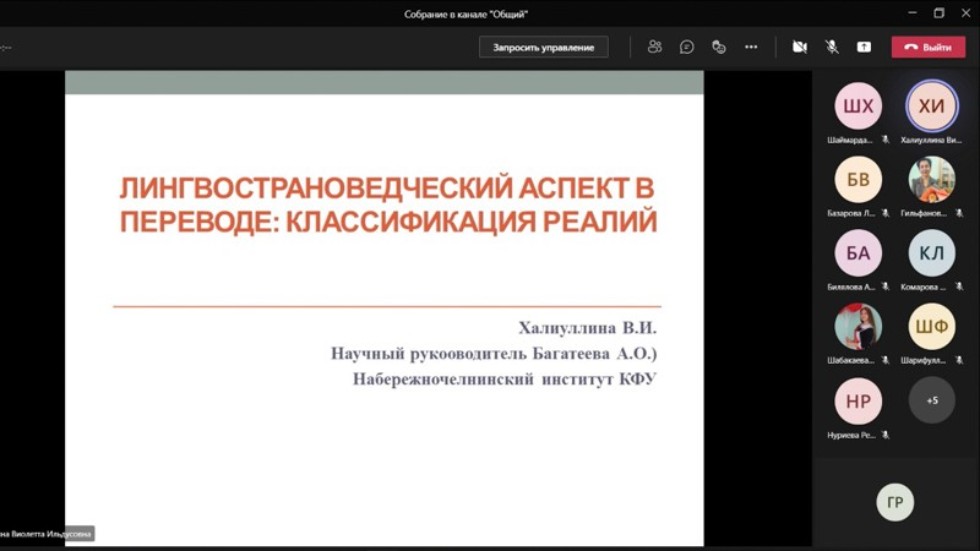This screenshot has height=551, width=980.
Task: Toggle the microphone mute state
Action: point(831,47)
